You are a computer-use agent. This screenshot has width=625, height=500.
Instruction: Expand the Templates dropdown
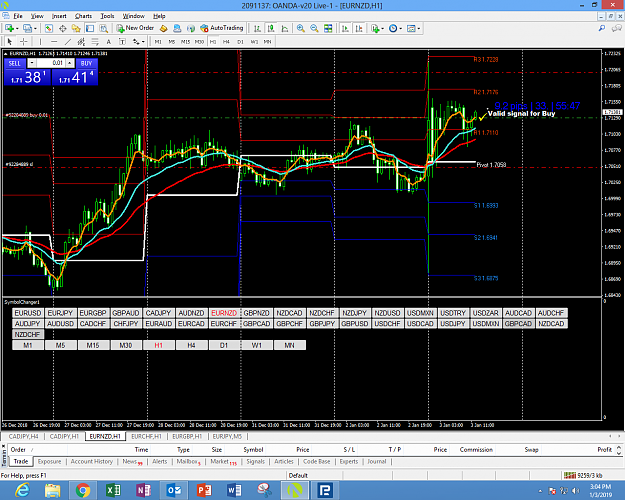click(x=419, y=29)
